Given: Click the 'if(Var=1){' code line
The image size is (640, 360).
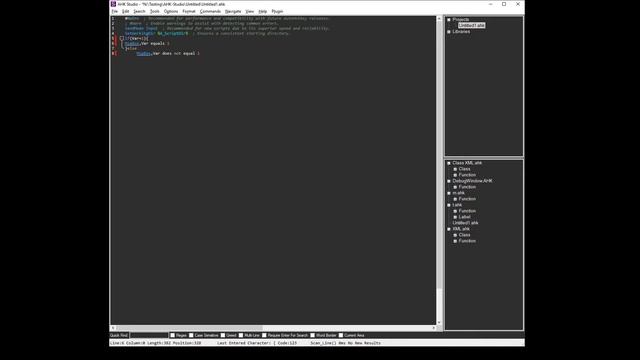Looking at the screenshot, I should click(137, 38).
